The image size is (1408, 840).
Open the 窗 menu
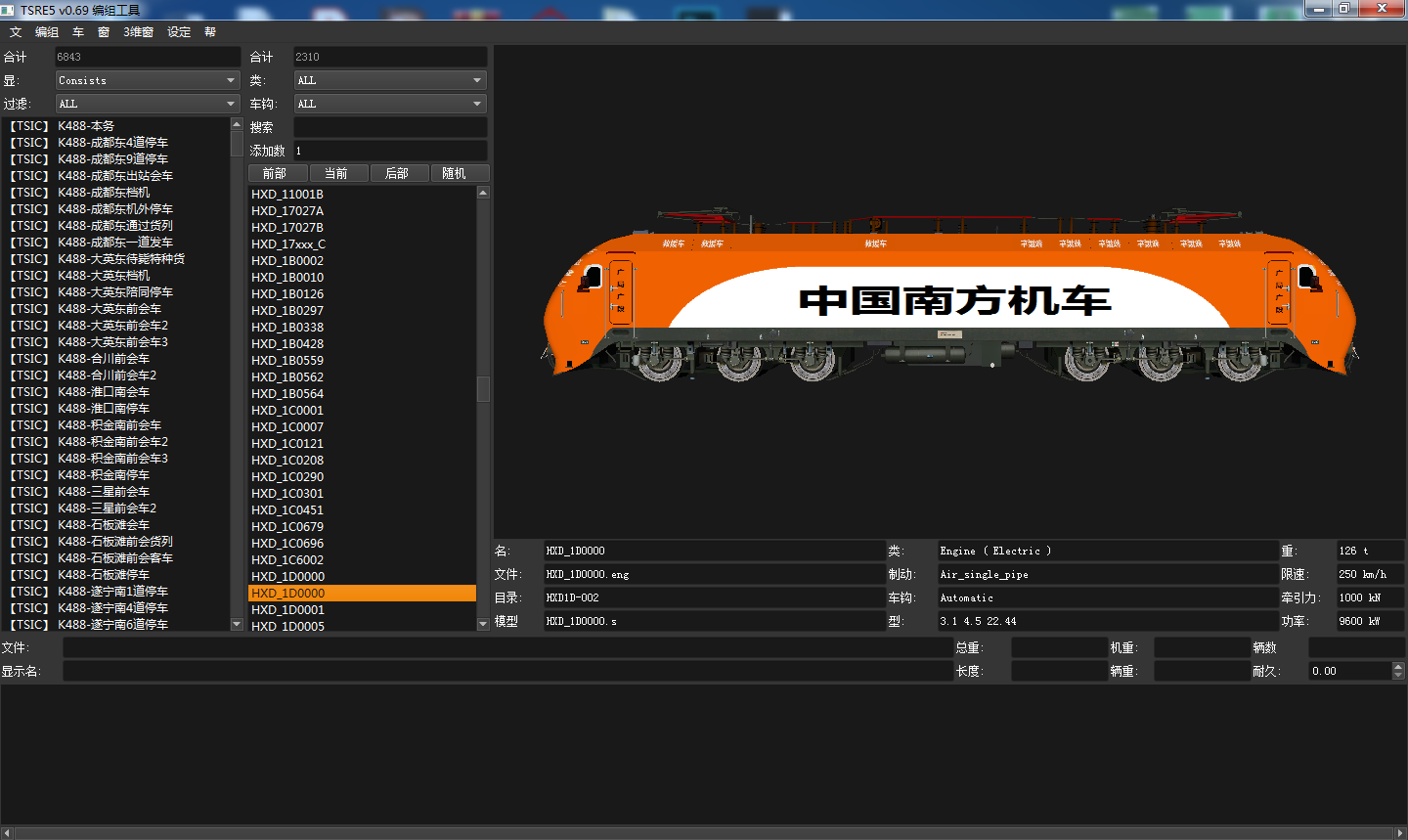point(104,32)
